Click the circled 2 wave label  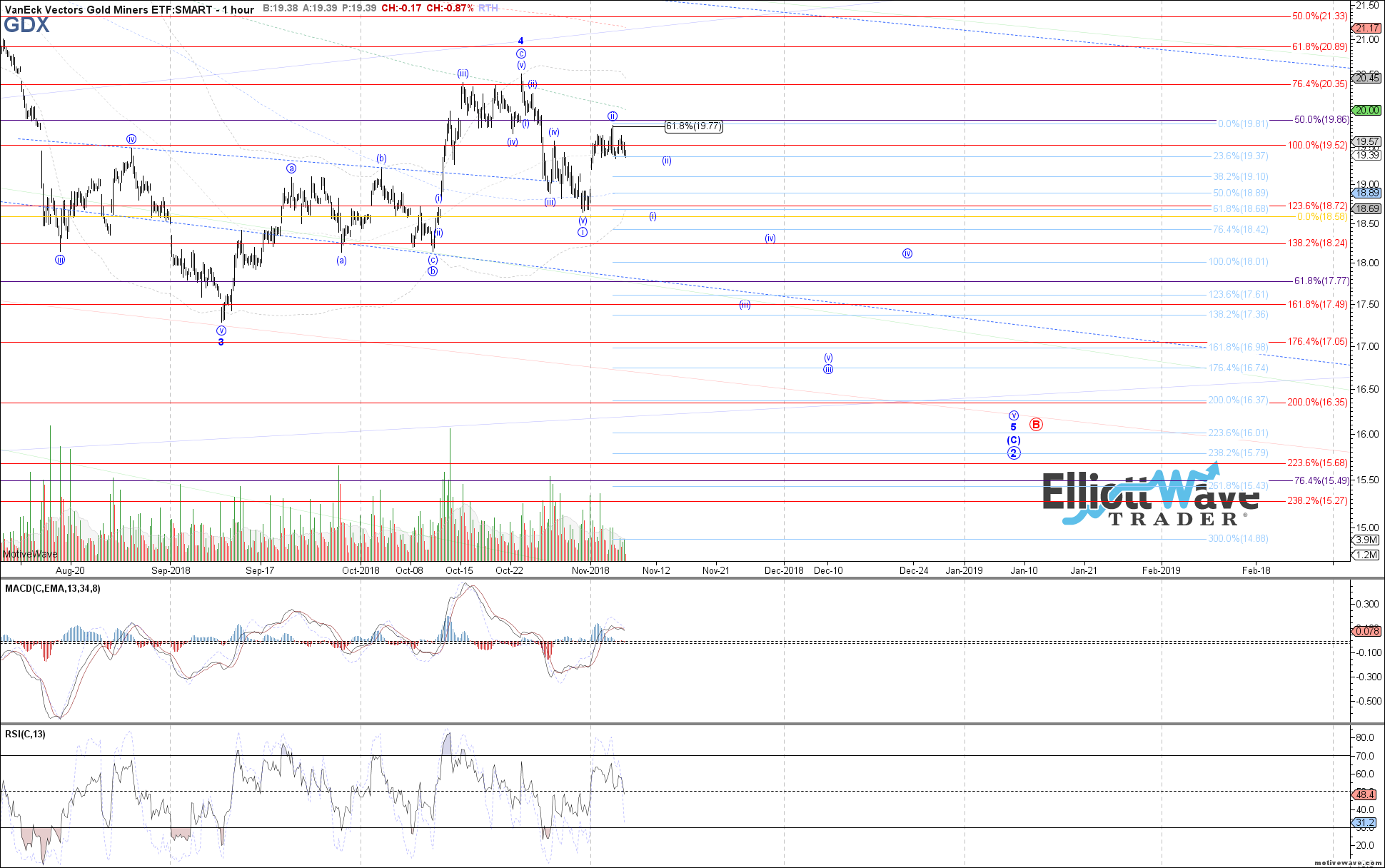click(x=1014, y=453)
